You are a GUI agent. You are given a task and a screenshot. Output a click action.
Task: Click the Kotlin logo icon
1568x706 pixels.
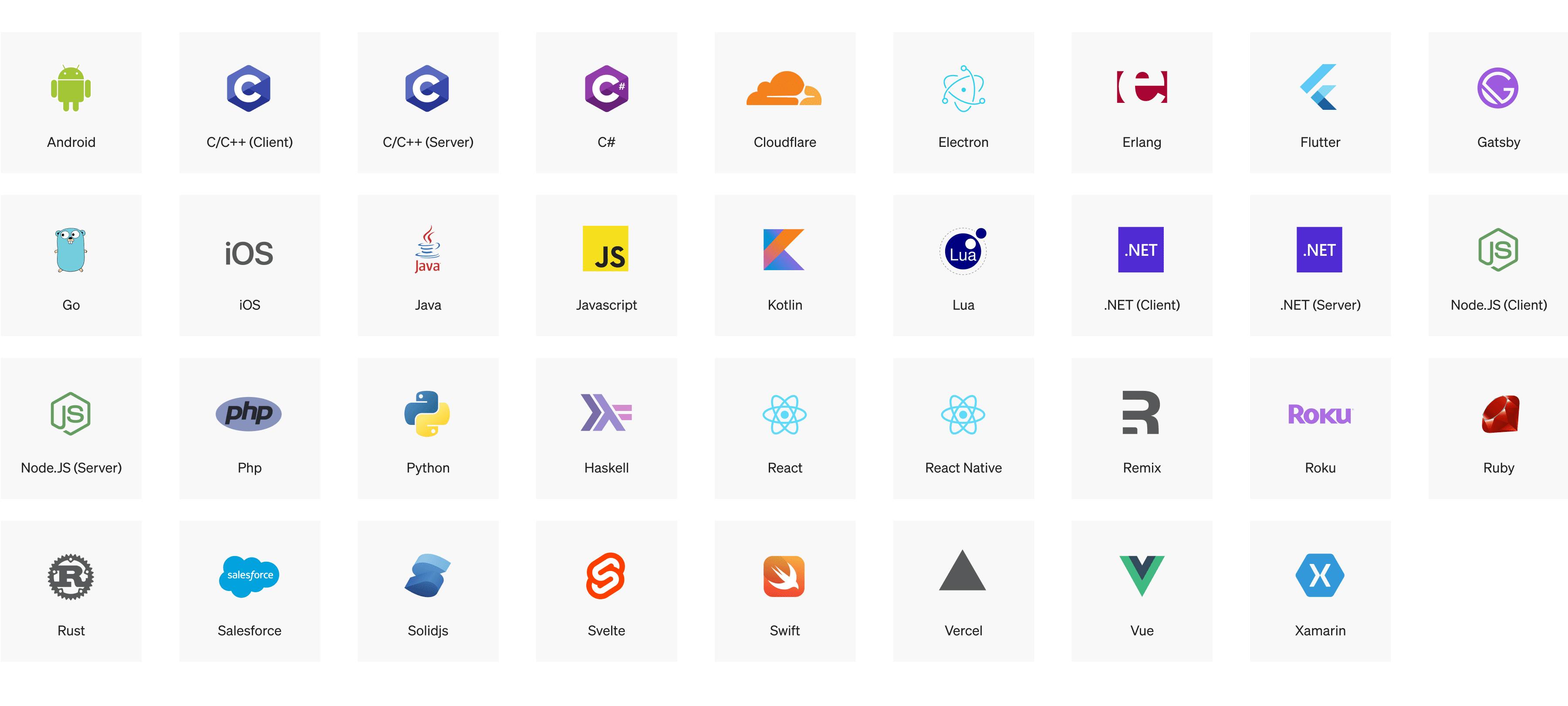pyautogui.click(x=784, y=250)
